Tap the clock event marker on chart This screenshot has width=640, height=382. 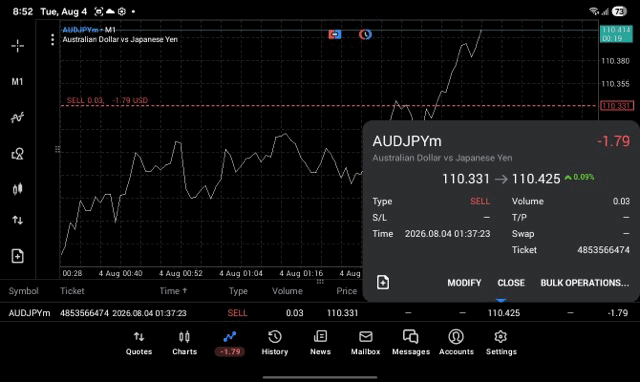pos(365,34)
